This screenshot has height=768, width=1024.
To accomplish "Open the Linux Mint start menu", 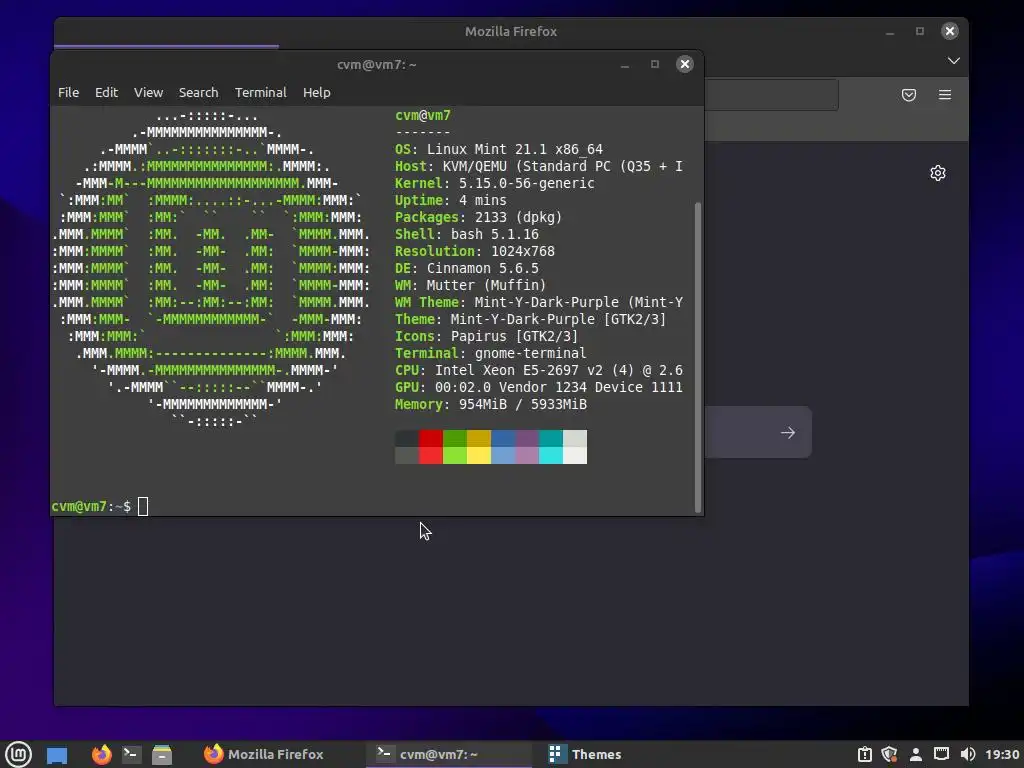I will point(18,754).
